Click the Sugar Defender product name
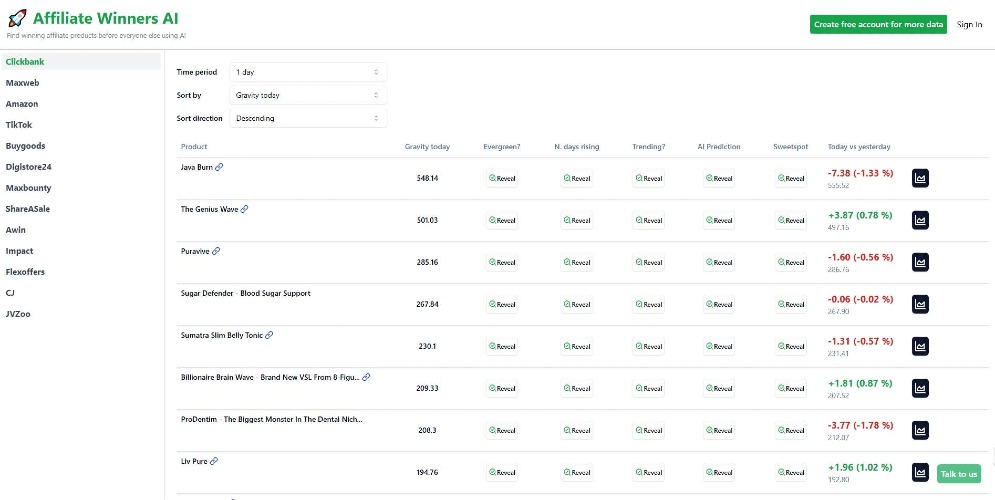The width and height of the screenshot is (995, 500). click(246, 293)
